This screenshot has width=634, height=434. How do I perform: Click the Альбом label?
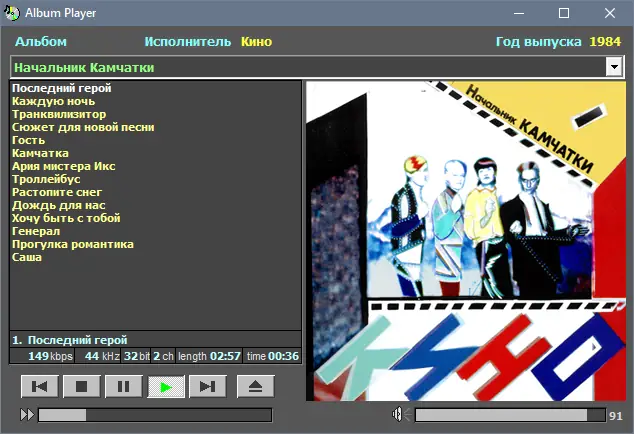[41, 42]
